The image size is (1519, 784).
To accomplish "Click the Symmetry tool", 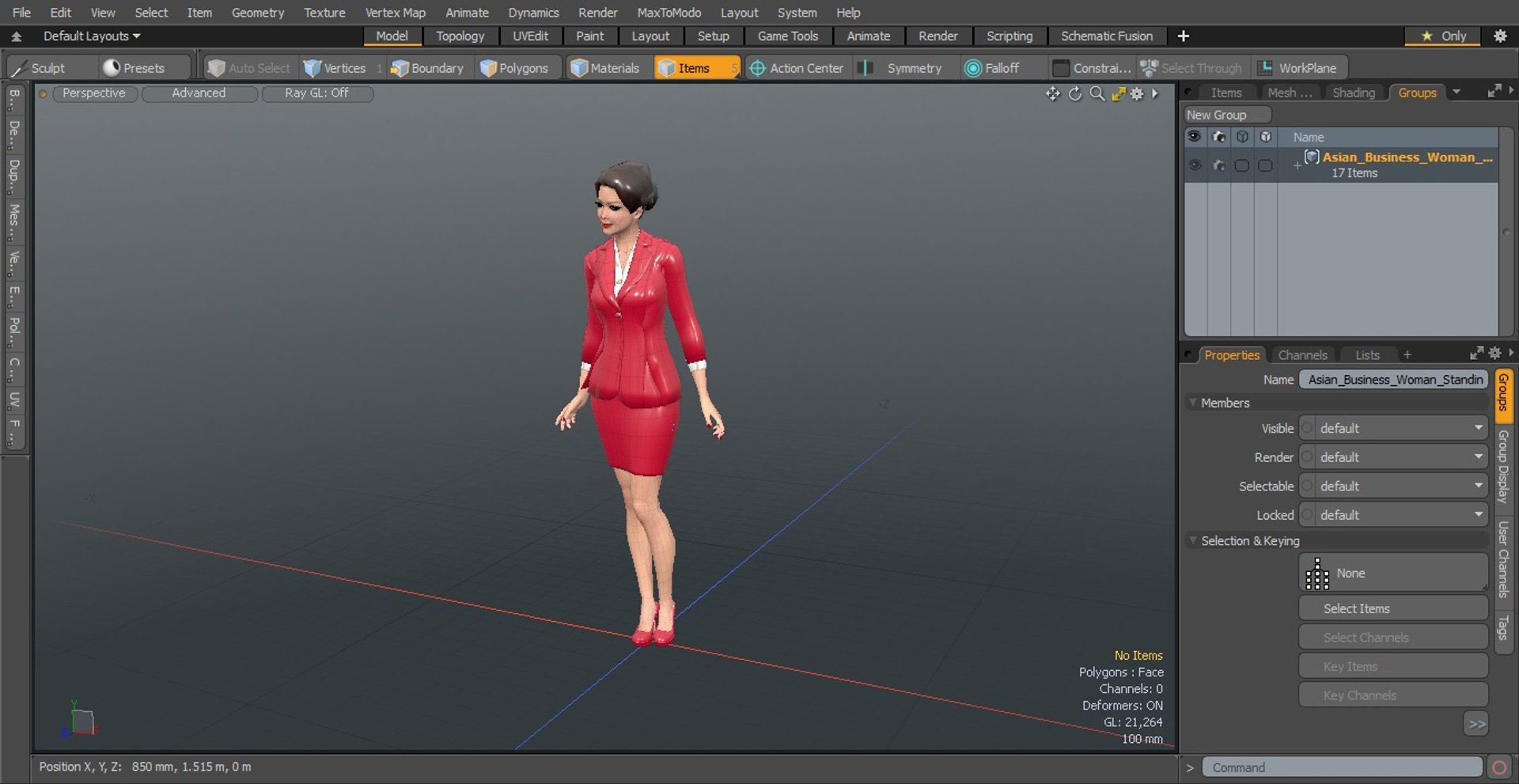I will pos(905,68).
